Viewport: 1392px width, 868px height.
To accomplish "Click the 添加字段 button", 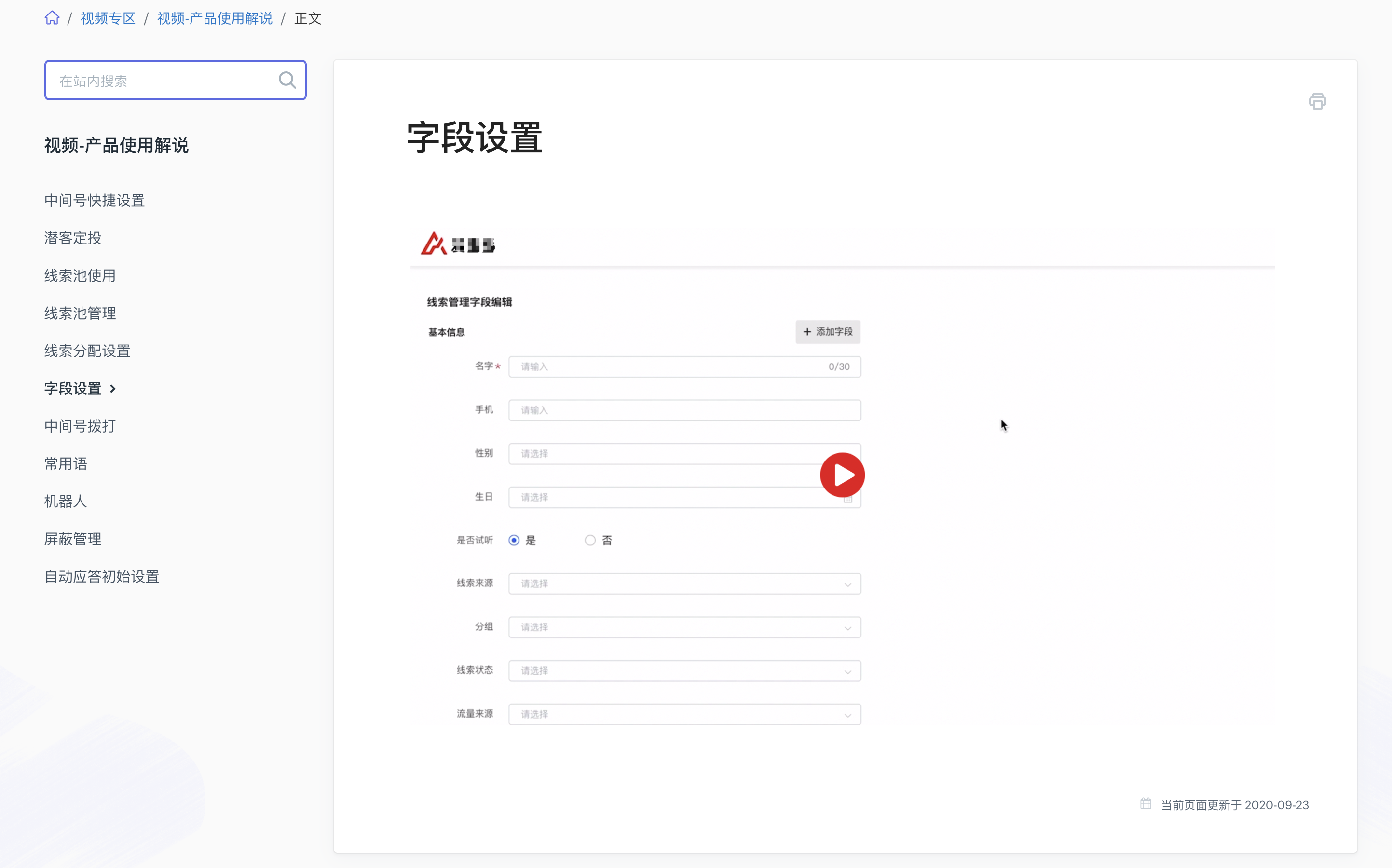I will pyautogui.click(x=828, y=332).
